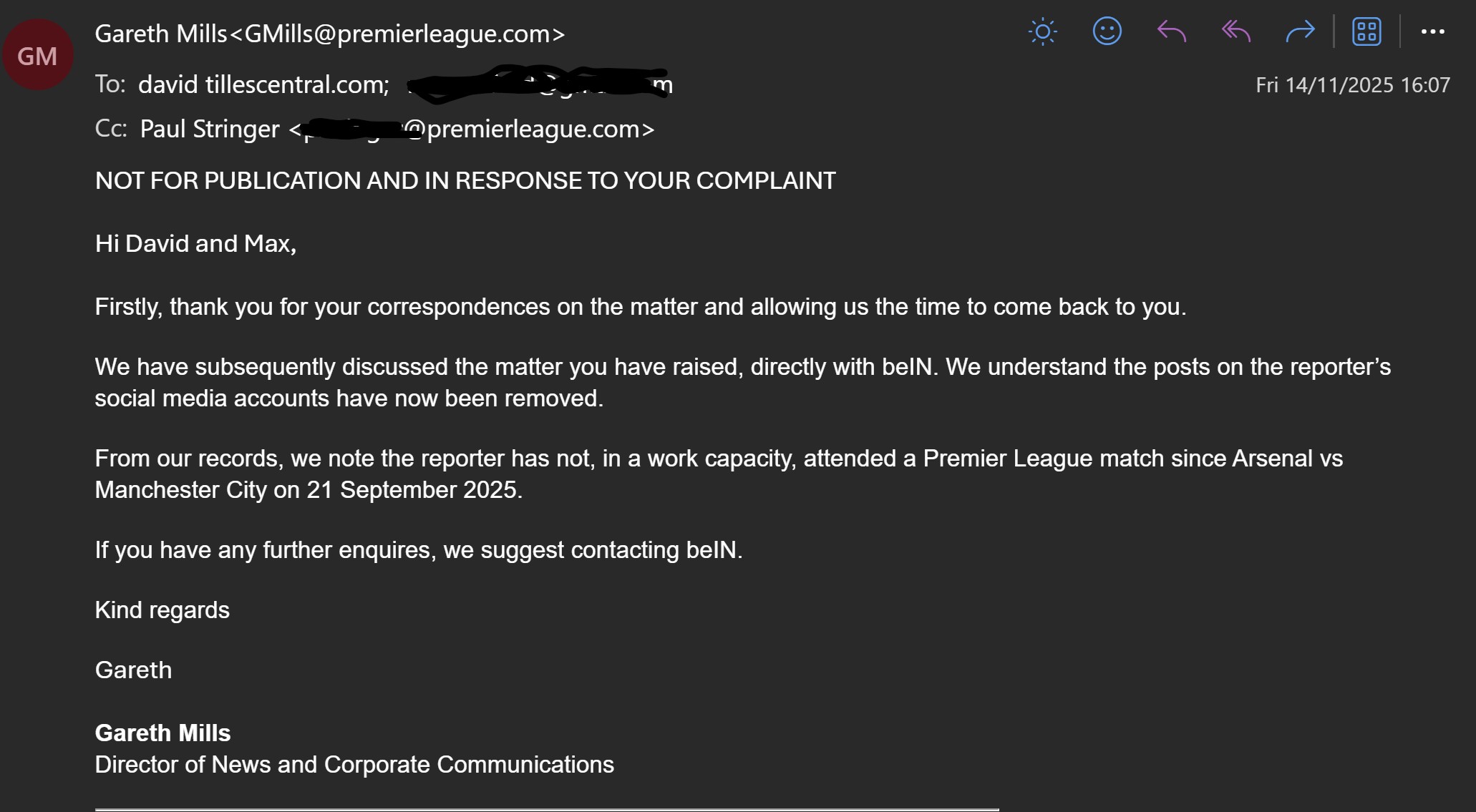The height and width of the screenshot is (812, 1476).
Task: Open the Apps grid icon
Action: point(1366,32)
